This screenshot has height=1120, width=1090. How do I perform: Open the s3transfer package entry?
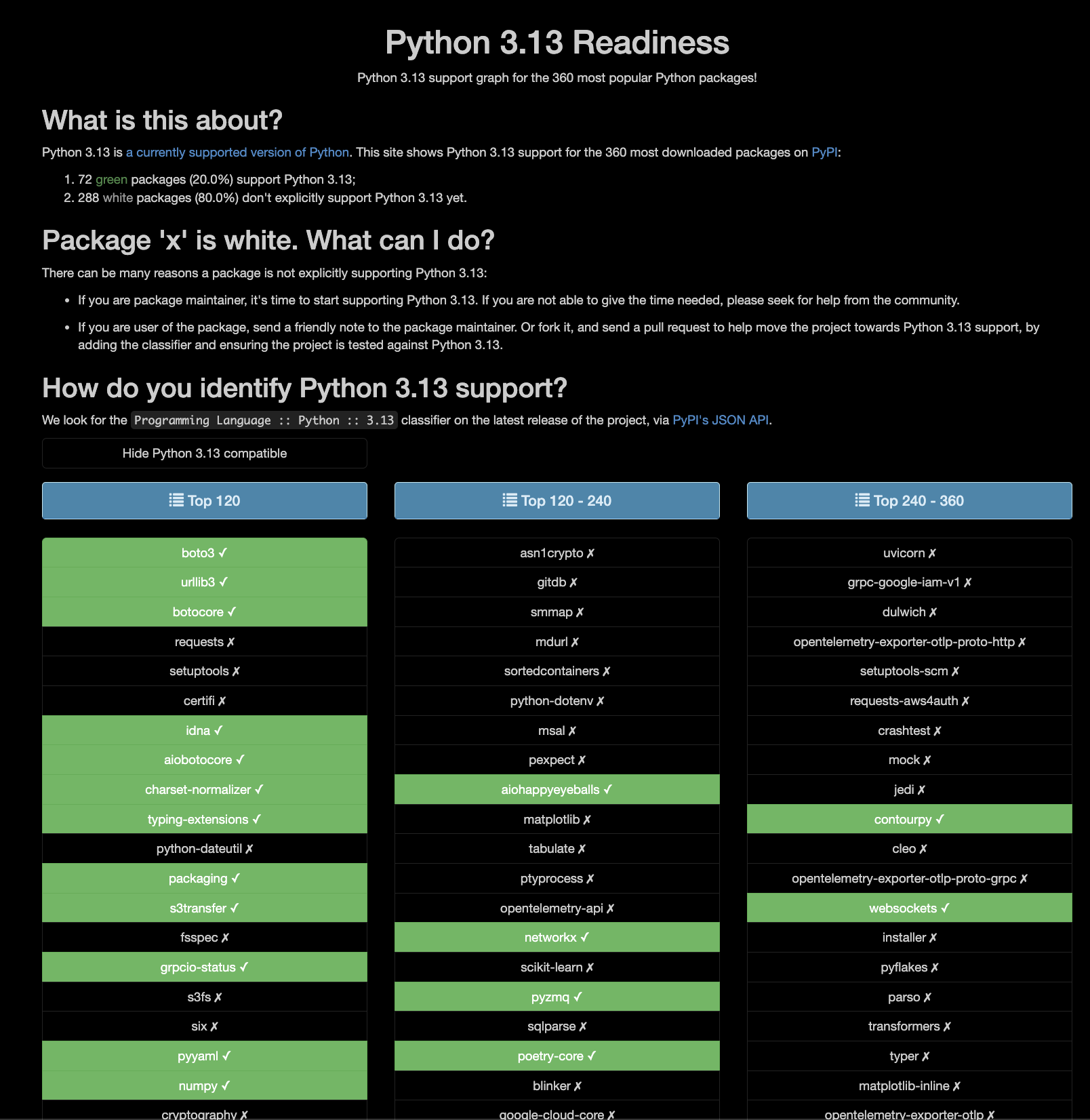205,908
